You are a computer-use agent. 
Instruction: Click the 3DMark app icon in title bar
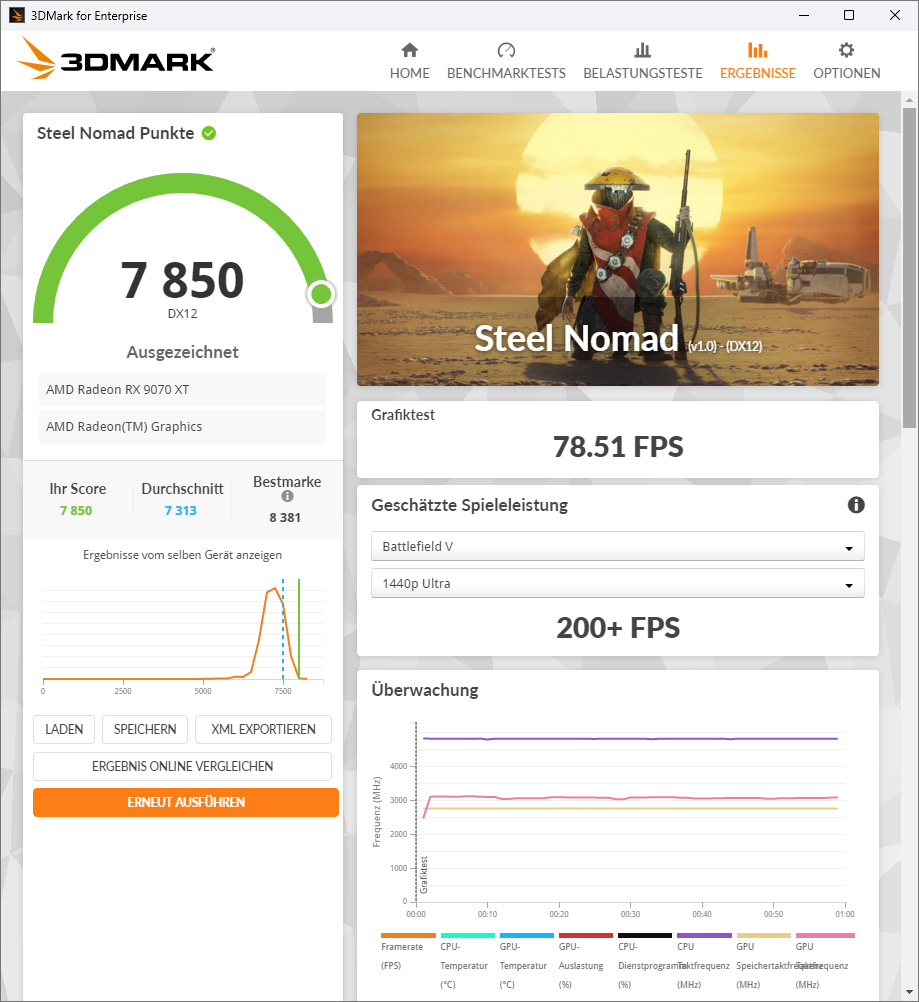[17, 15]
